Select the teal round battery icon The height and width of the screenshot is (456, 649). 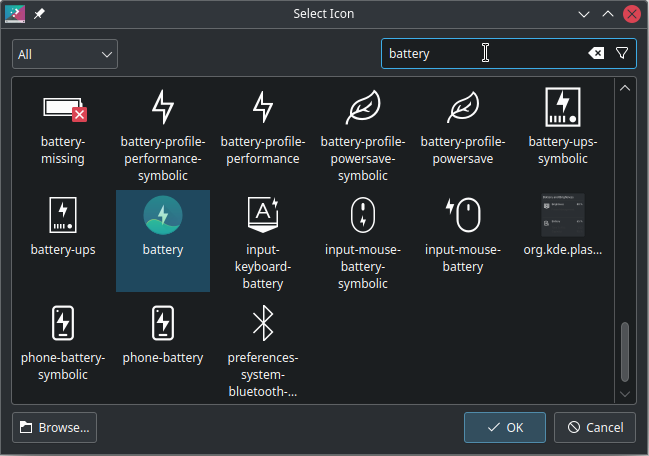(163, 215)
